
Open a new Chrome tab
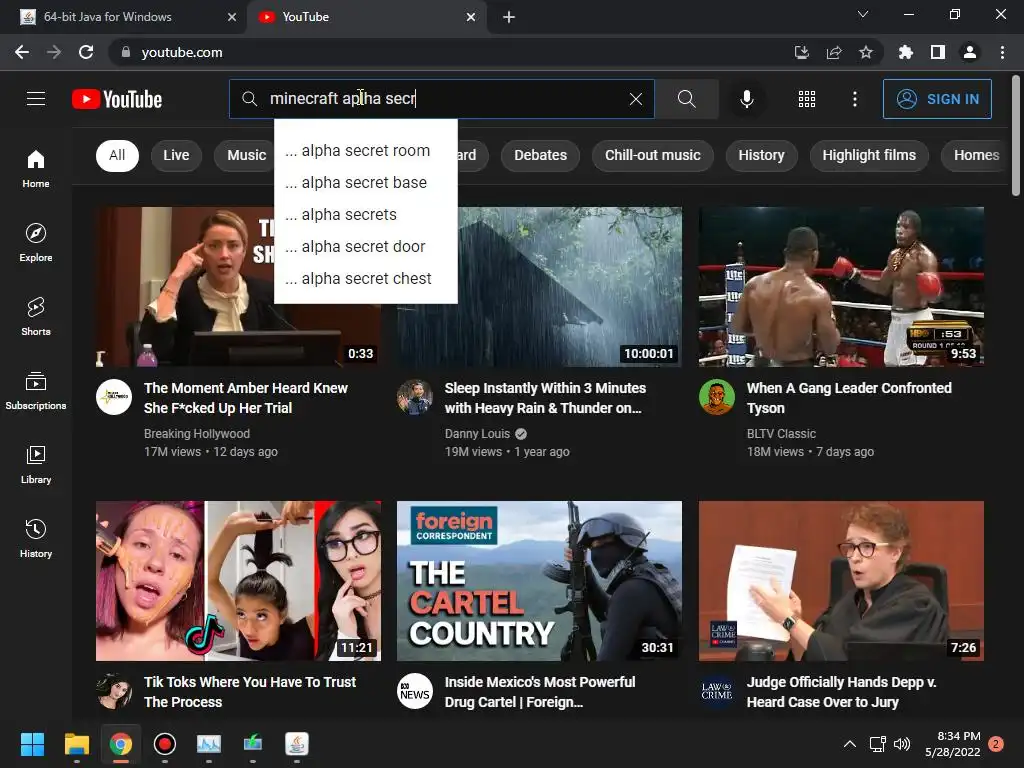(509, 18)
